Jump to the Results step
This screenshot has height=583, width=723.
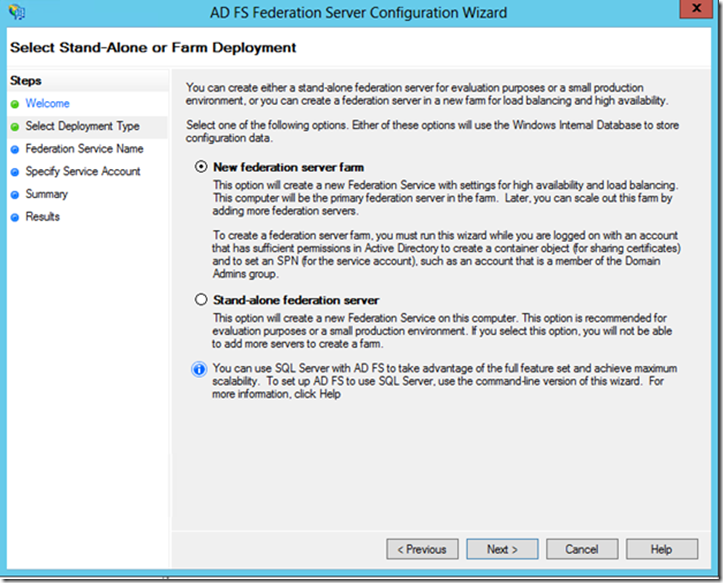coord(42,216)
